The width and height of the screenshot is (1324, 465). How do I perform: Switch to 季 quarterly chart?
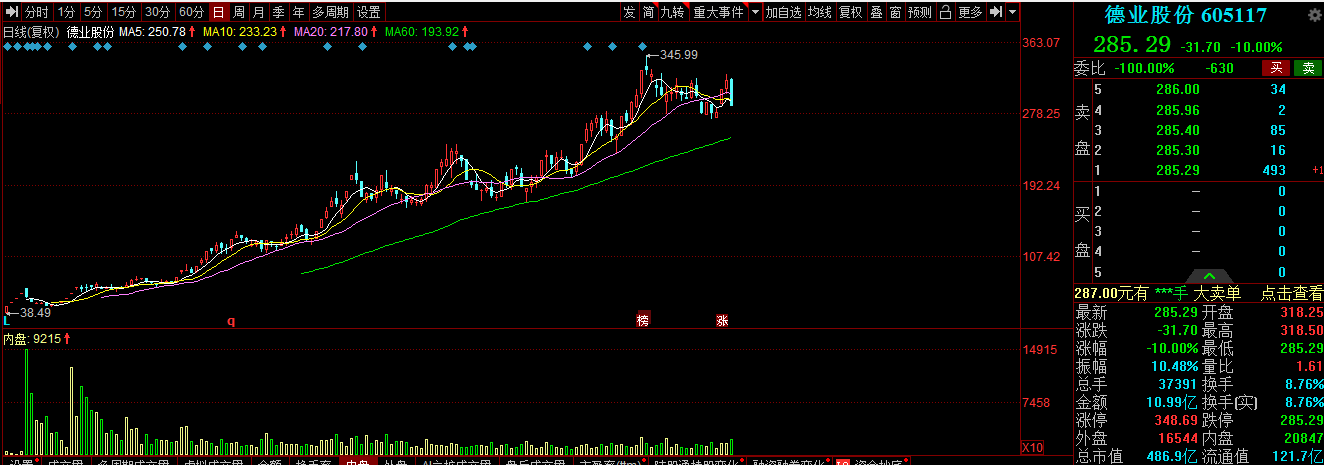pos(278,12)
